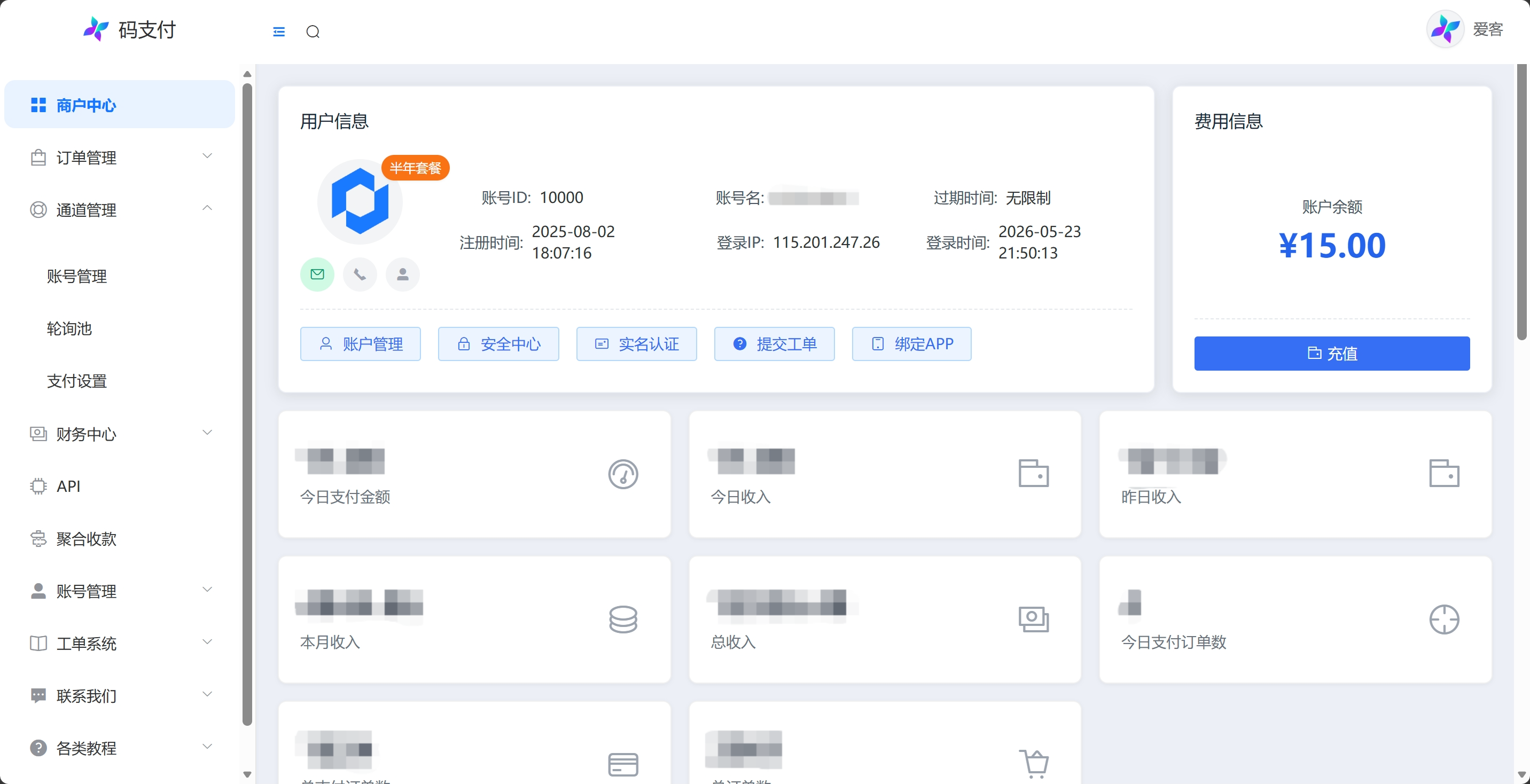
Task: Click the crosshair icon in 今日支付订单数 card
Action: pyautogui.click(x=1444, y=619)
